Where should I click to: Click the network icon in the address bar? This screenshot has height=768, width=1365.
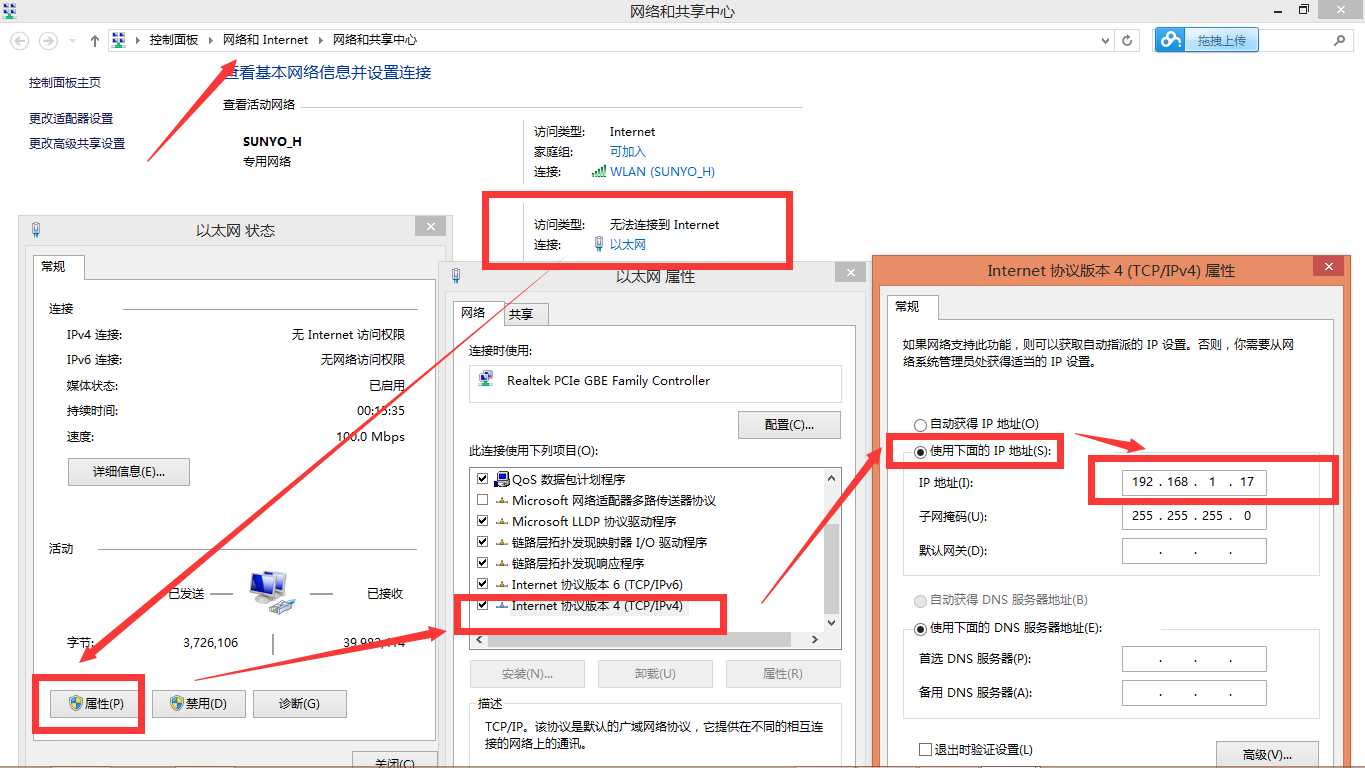120,40
